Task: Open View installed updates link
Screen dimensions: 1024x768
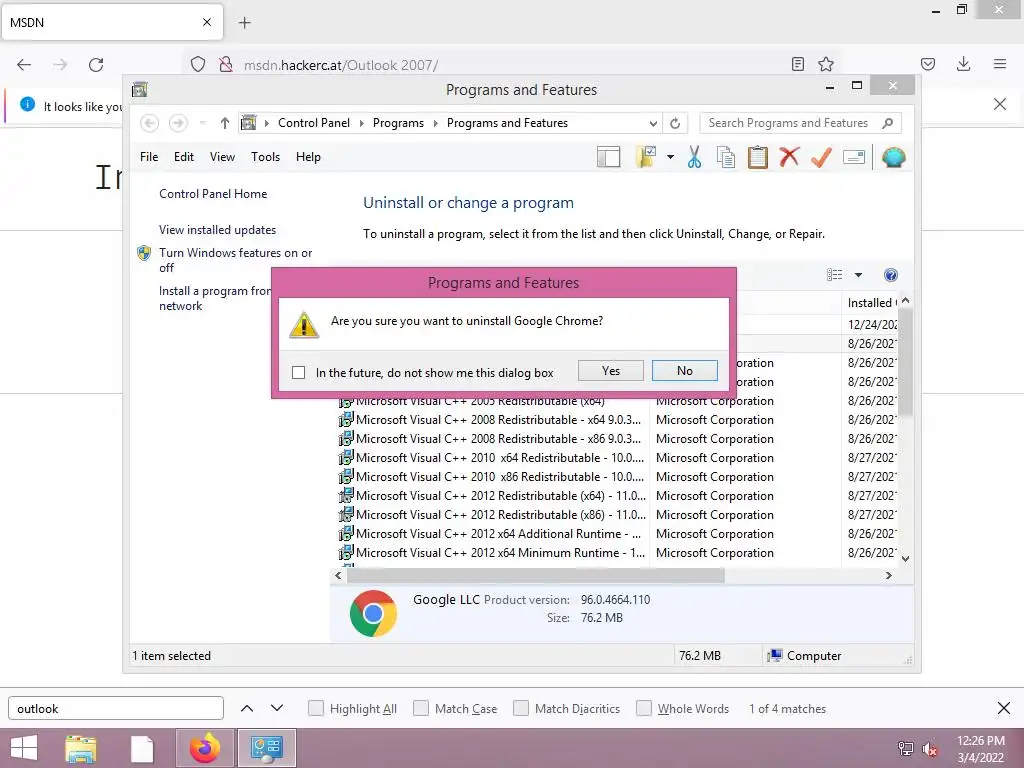Action: tap(217, 230)
